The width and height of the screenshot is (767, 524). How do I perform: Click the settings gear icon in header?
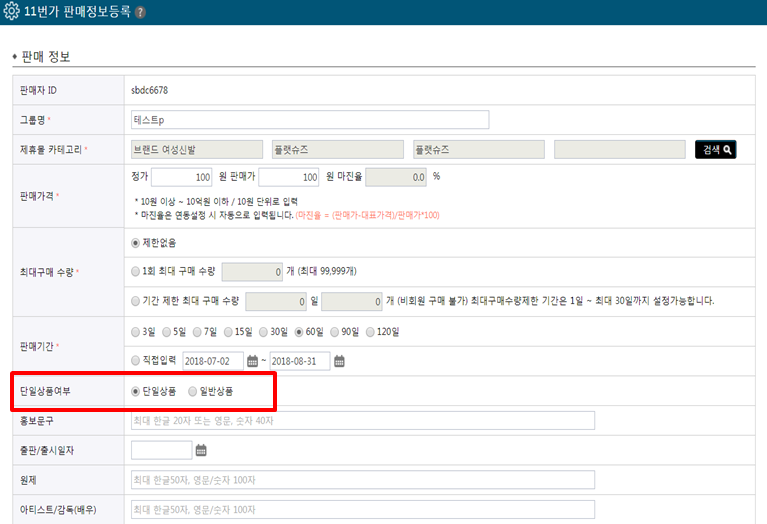(x=11, y=13)
